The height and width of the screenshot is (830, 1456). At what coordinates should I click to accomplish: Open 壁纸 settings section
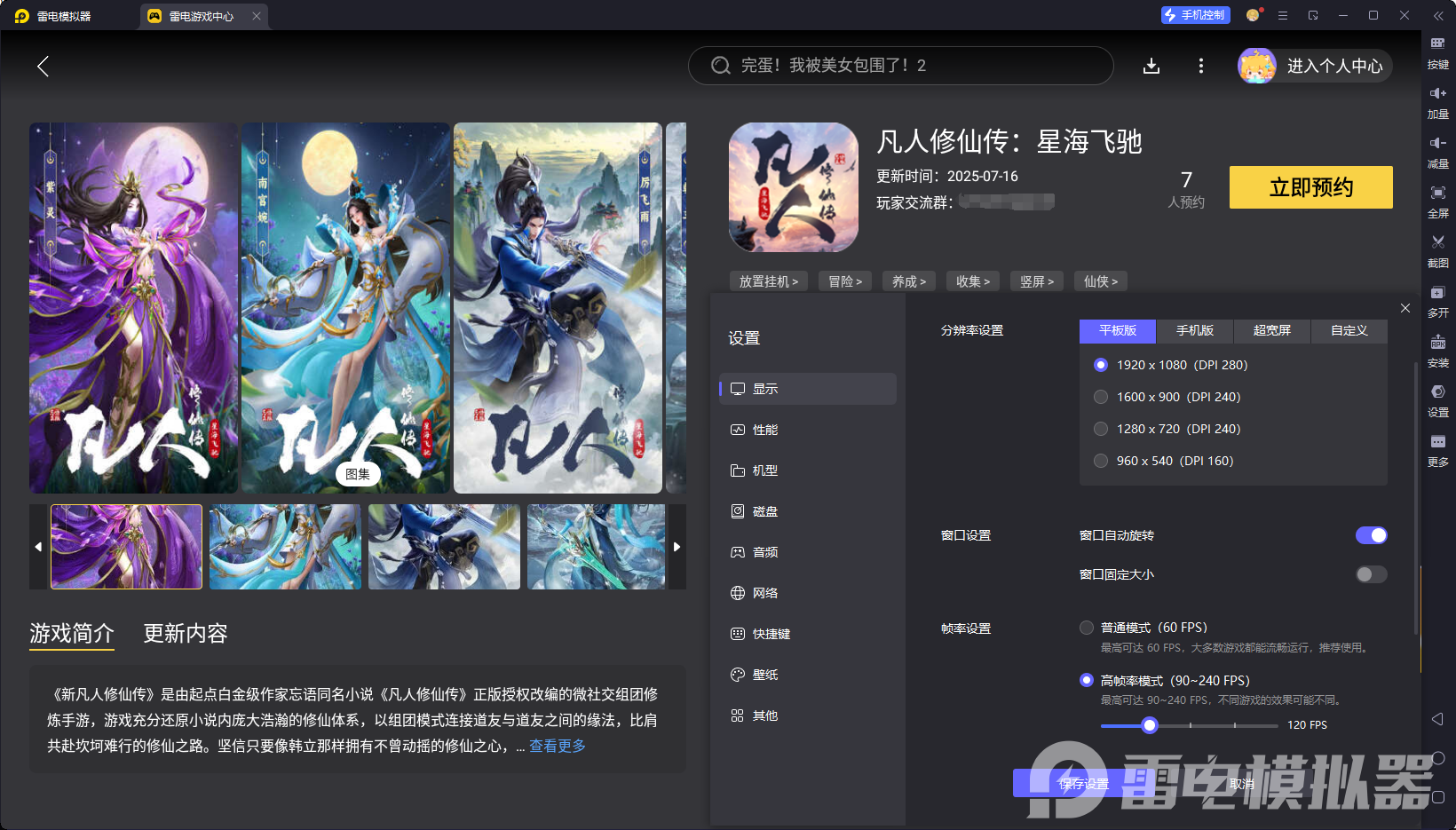click(x=808, y=675)
